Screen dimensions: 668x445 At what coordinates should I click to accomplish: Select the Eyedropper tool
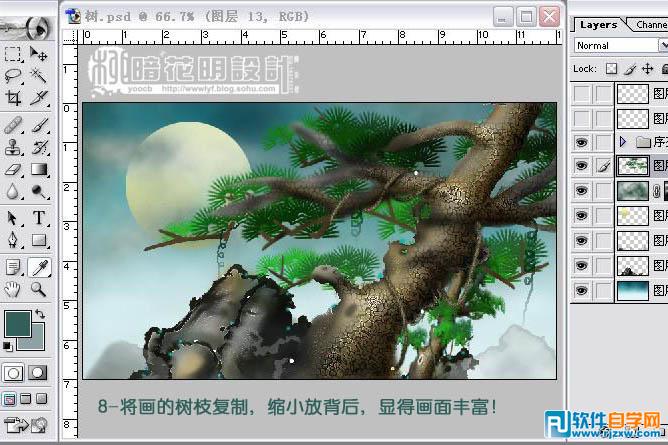click(x=39, y=266)
